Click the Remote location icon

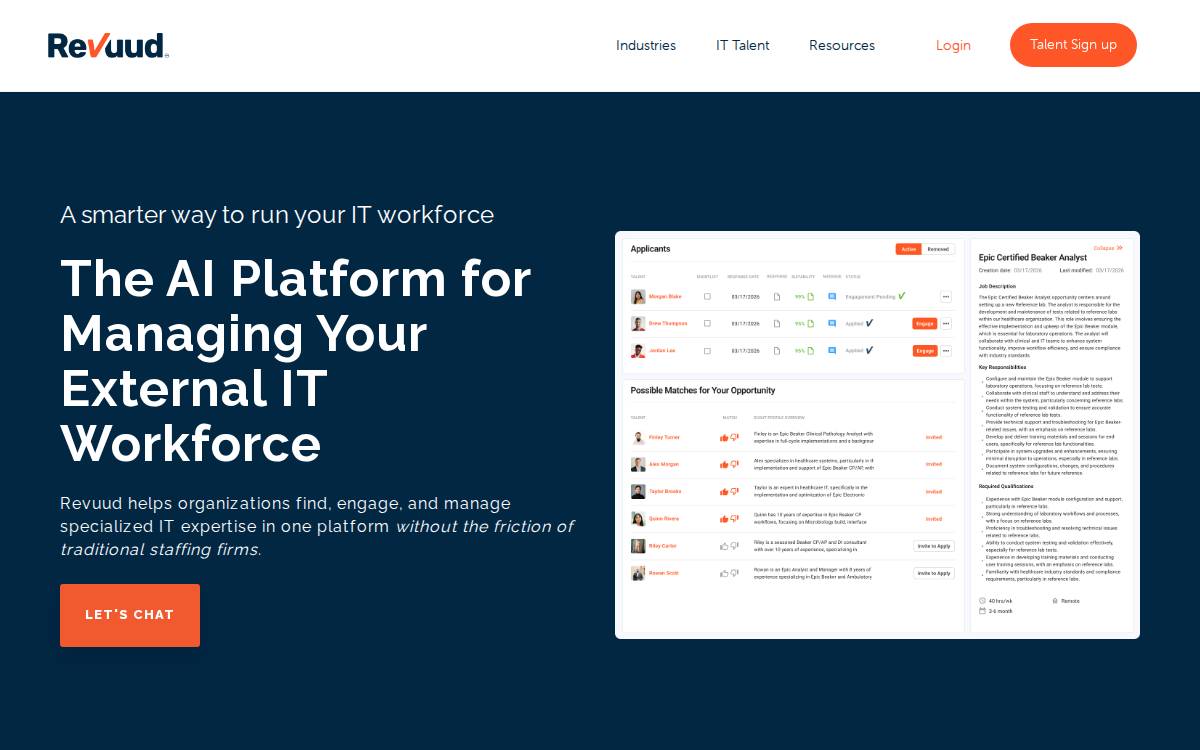(x=1055, y=601)
